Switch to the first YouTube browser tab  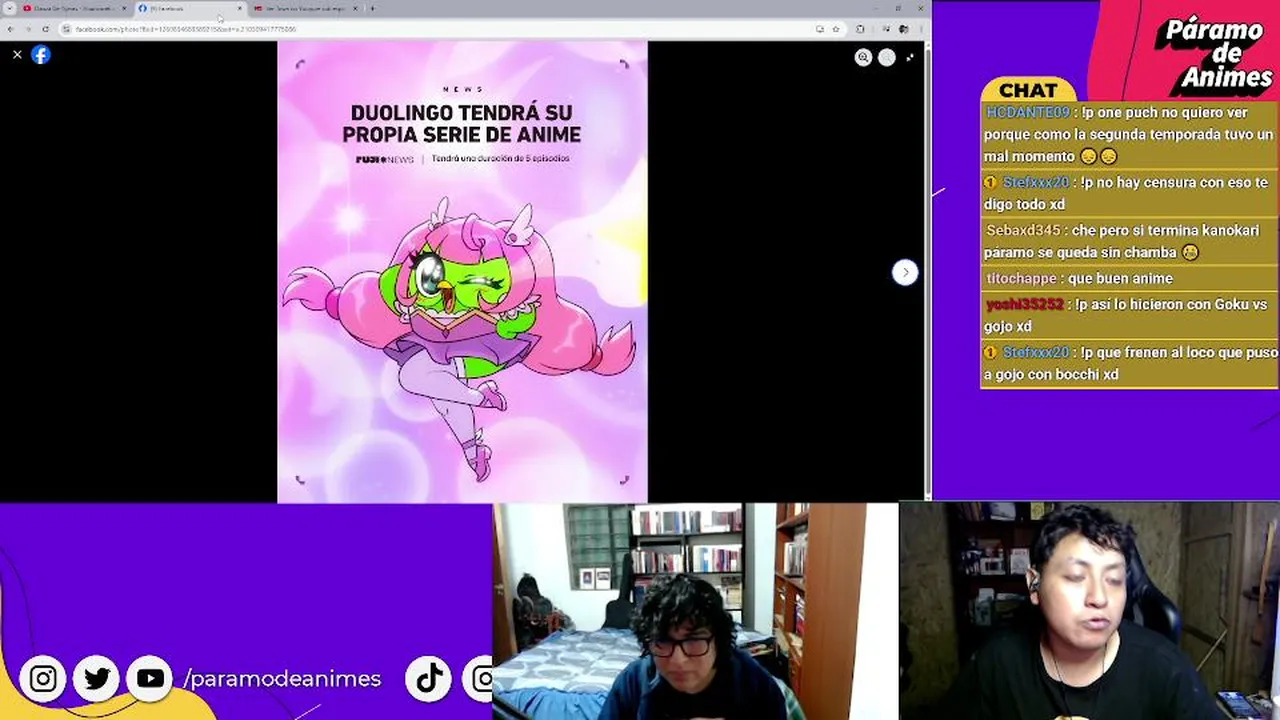coord(75,9)
